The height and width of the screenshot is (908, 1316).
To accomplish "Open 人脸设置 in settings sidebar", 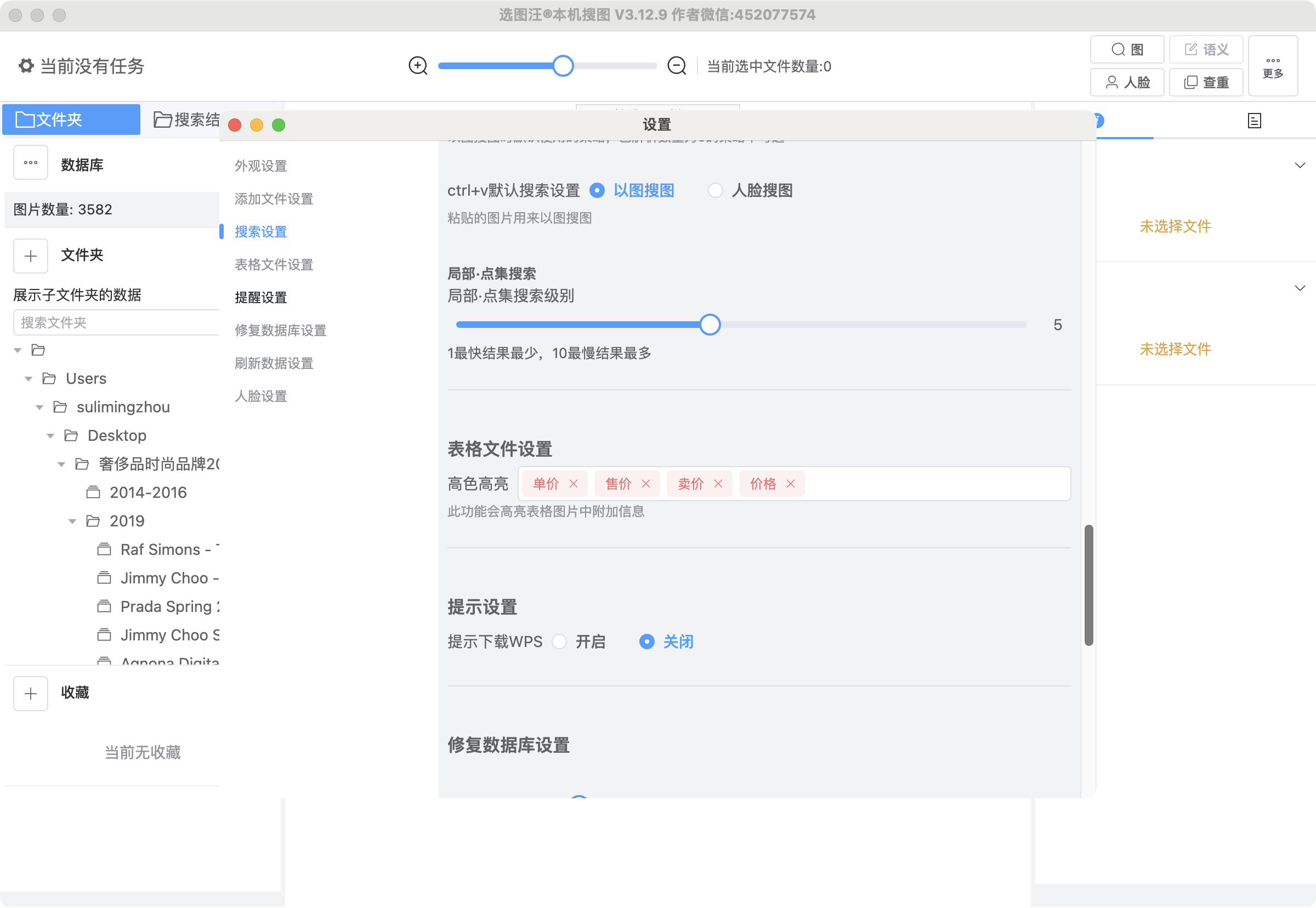I will pos(261,396).
